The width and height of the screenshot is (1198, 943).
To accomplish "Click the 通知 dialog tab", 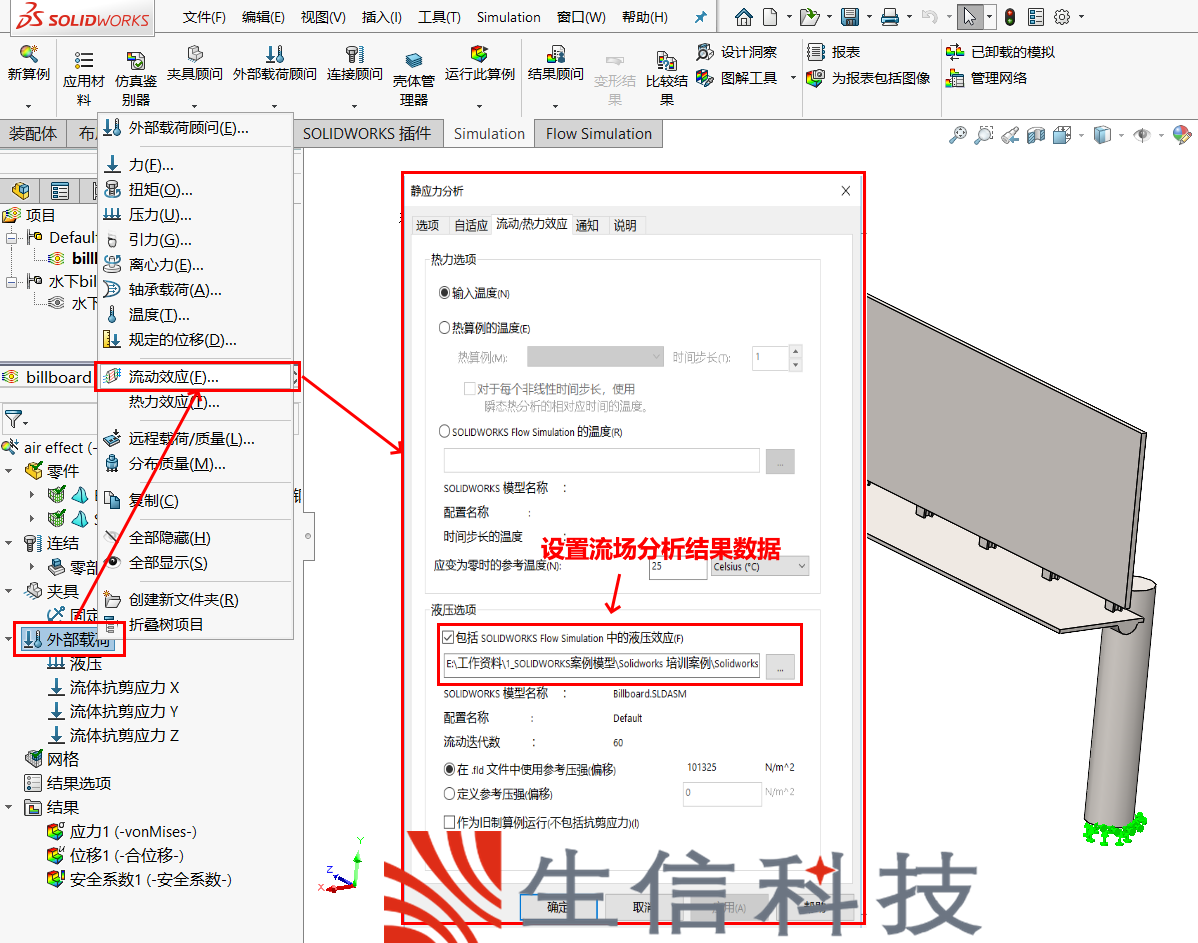I will tap(587, 225).
